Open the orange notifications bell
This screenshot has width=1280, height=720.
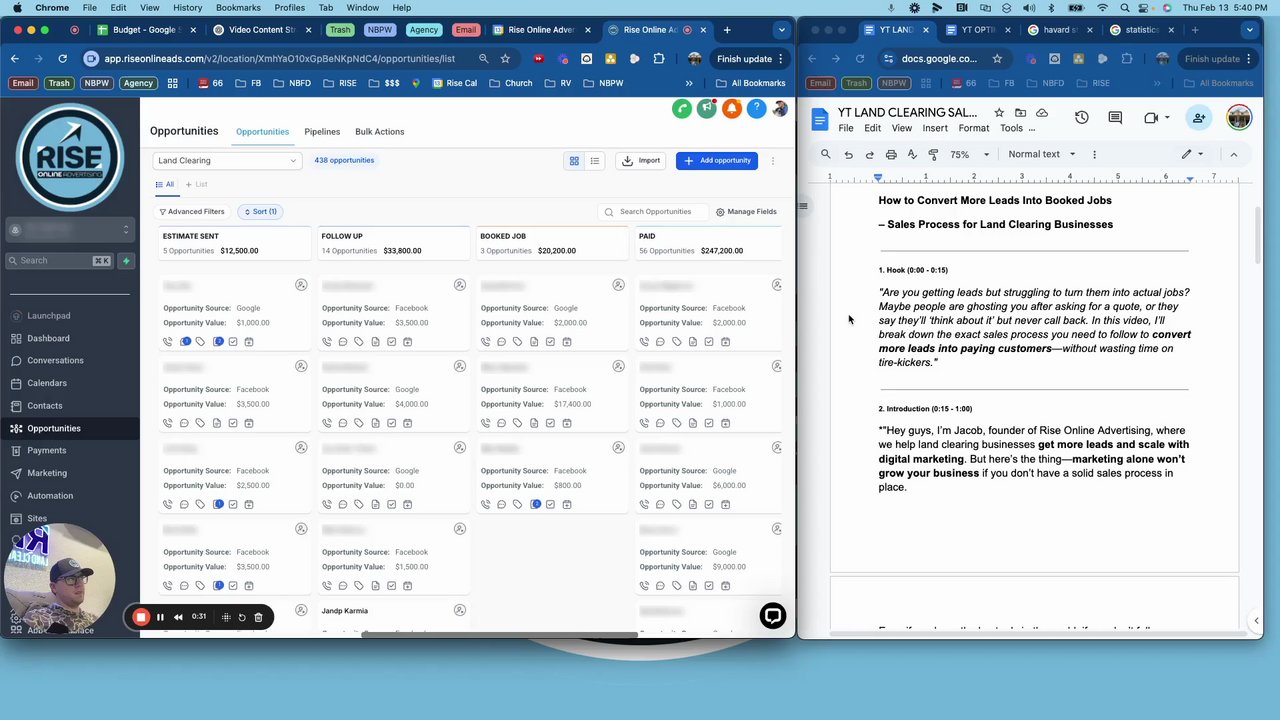732,108
